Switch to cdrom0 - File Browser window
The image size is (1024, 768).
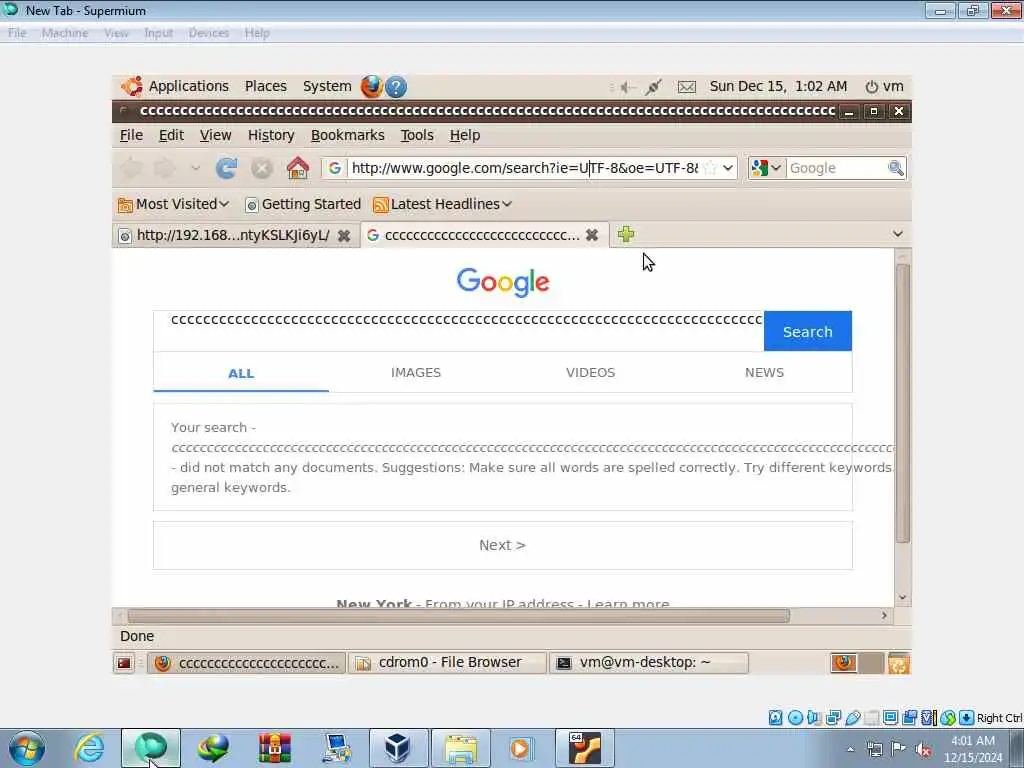[447, 663]
